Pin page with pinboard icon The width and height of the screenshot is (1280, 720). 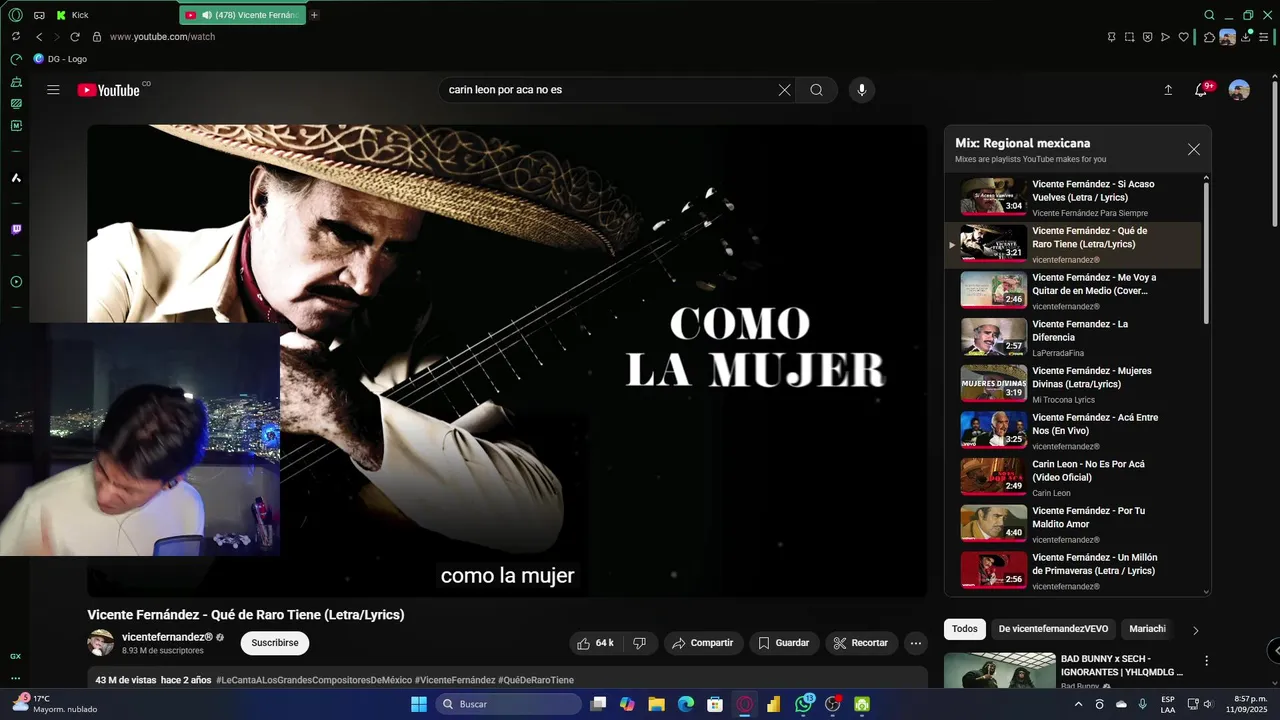point(1111,37)
